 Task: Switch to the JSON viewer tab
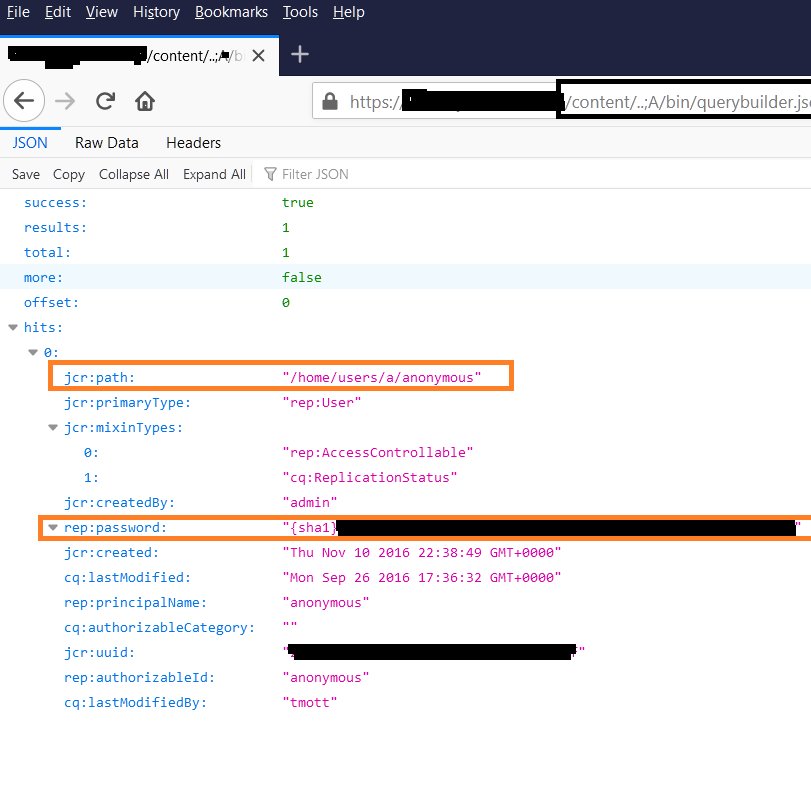tap(30, 143)
